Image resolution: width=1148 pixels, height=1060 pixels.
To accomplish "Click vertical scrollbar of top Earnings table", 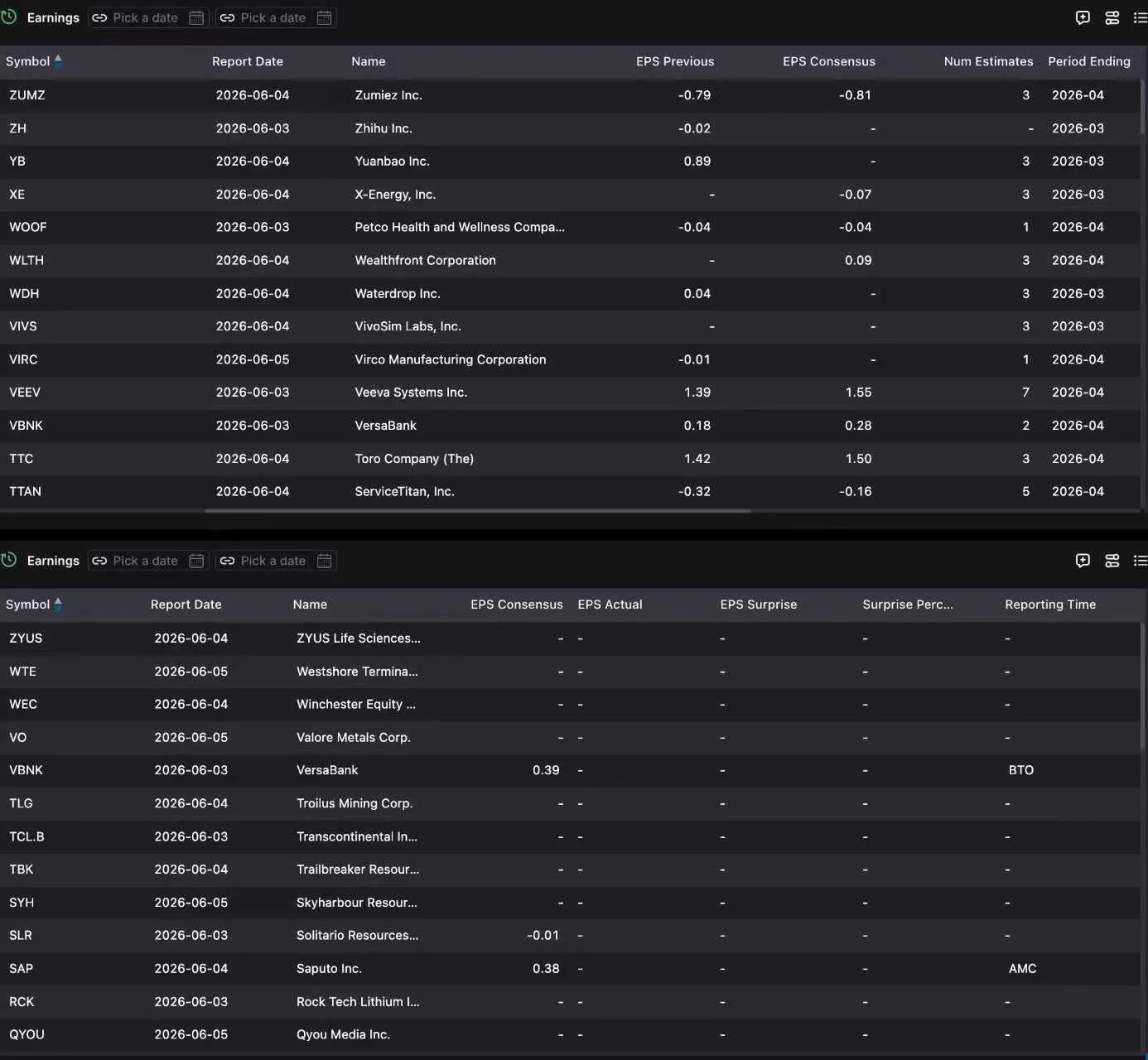I will click(1143, 106).
